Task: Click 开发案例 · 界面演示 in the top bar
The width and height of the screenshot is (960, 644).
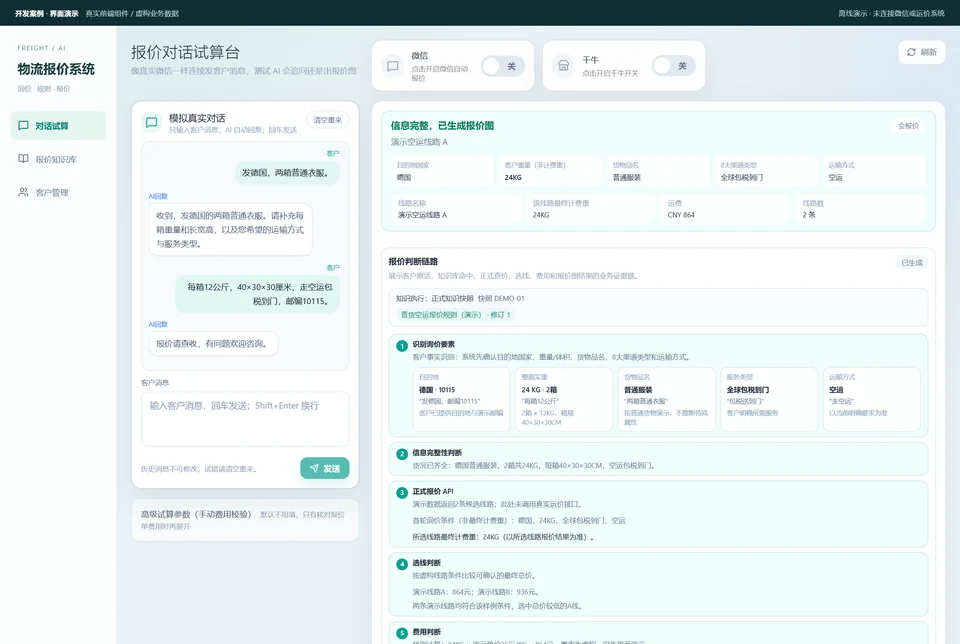Action: click(x=47, y=13)
